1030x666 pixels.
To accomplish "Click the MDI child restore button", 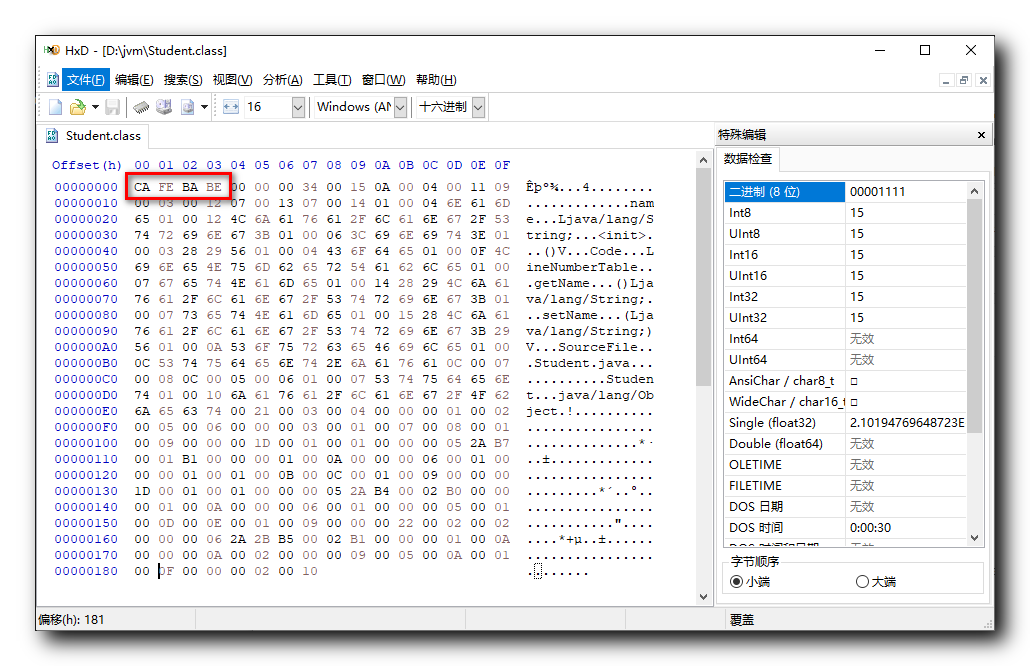I will [964, 80].
